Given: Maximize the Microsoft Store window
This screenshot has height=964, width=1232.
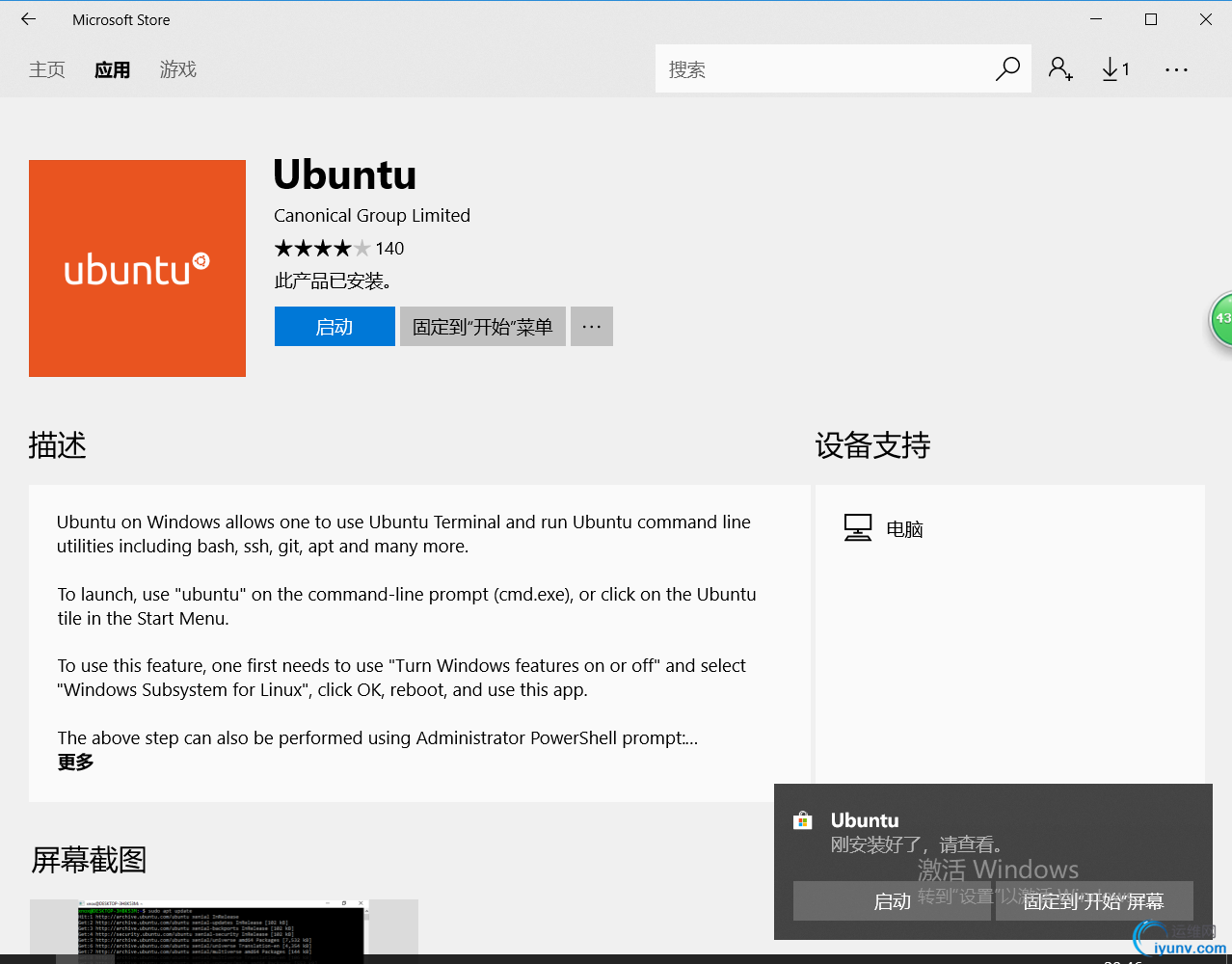Looking at the screenshot, I should (x=1151, y=19).
